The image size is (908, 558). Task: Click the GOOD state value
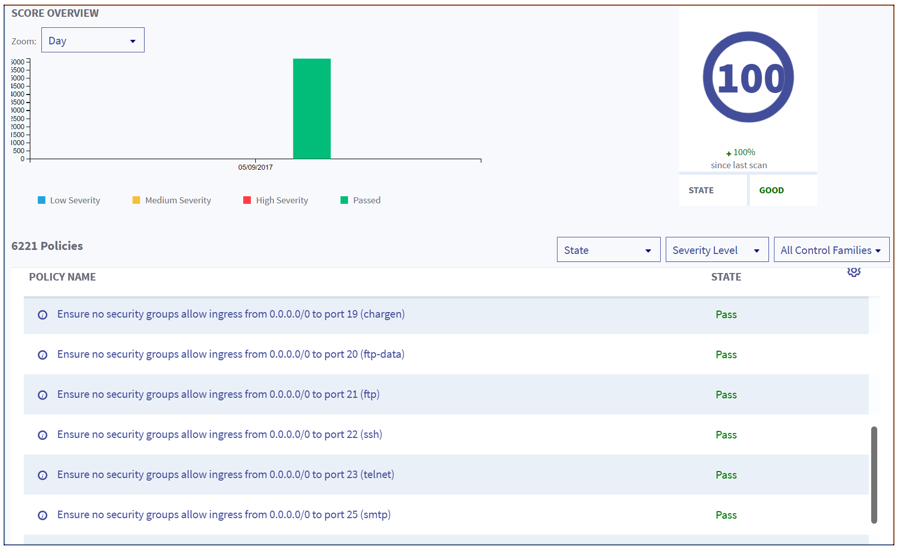click(x=771, y=190)
